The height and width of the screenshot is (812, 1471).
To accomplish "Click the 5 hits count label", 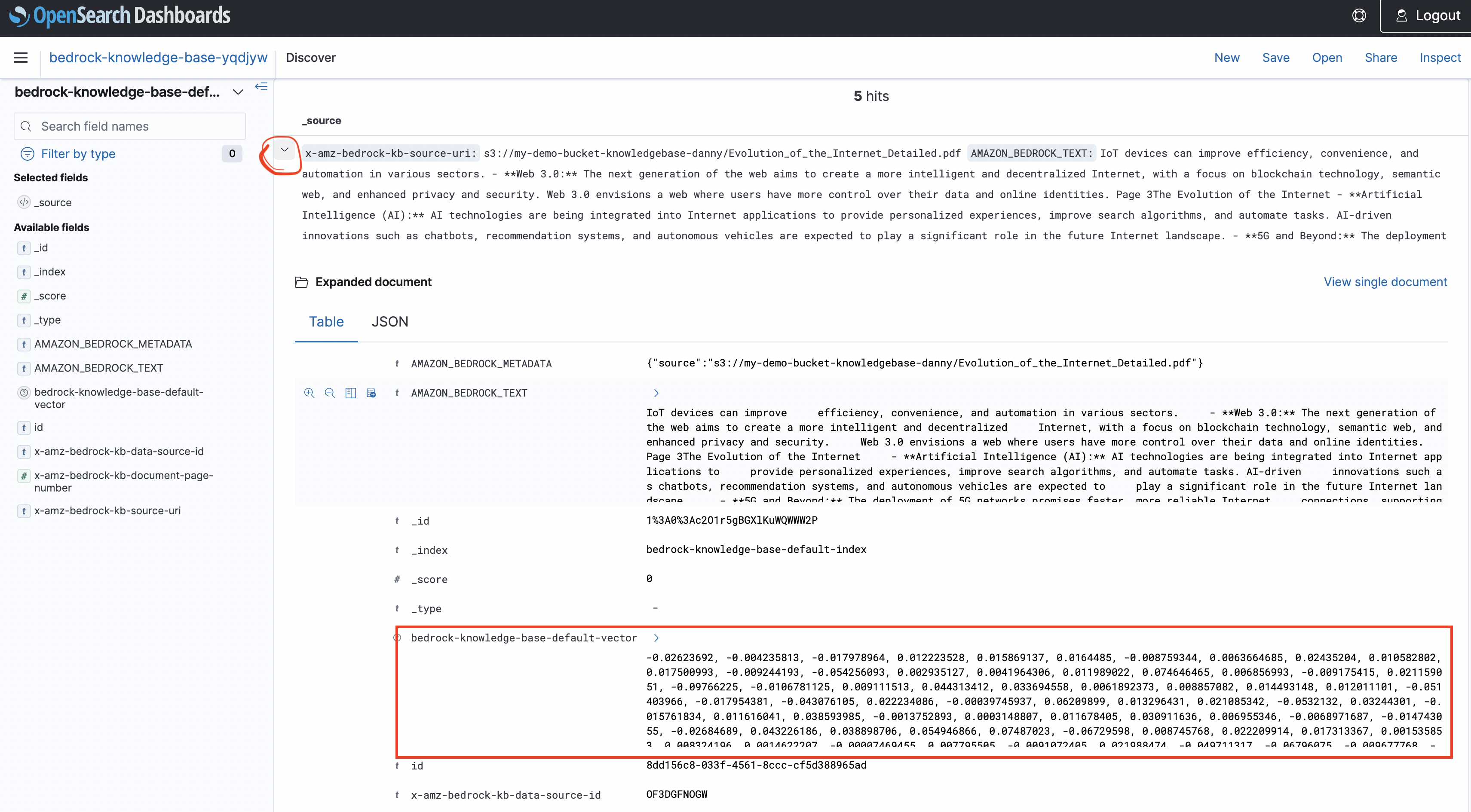I will (x=871, y=96).
